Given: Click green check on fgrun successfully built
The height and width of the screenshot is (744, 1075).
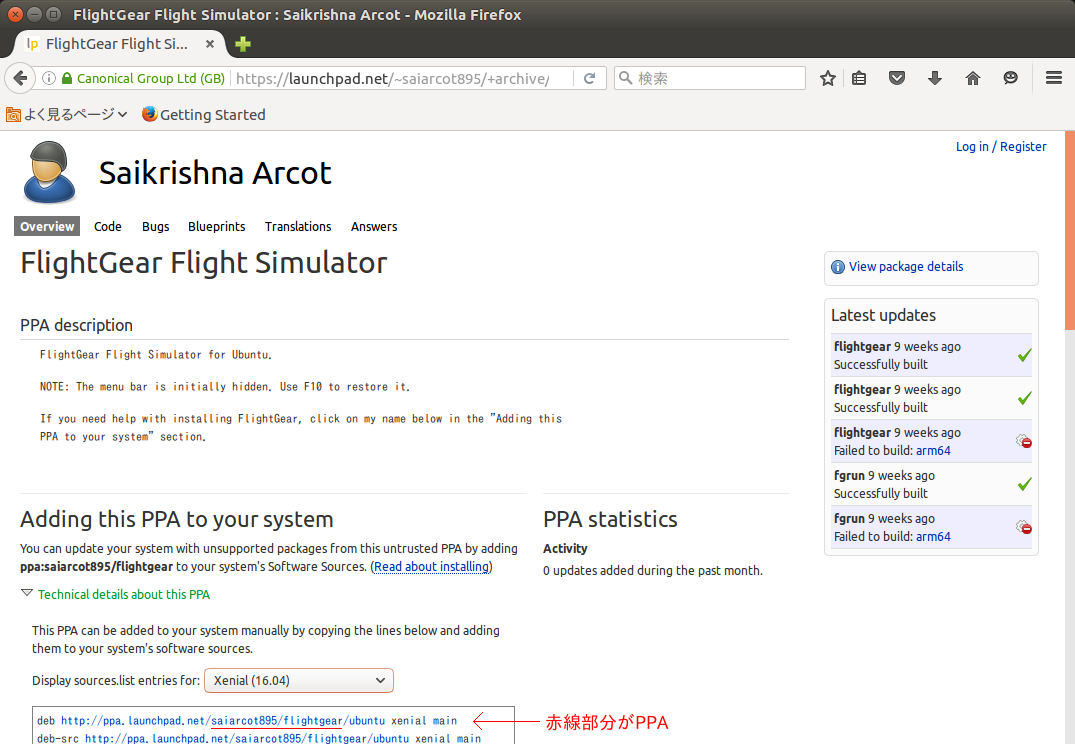Looking at the screenshot, I should (x=1024, y=484).
